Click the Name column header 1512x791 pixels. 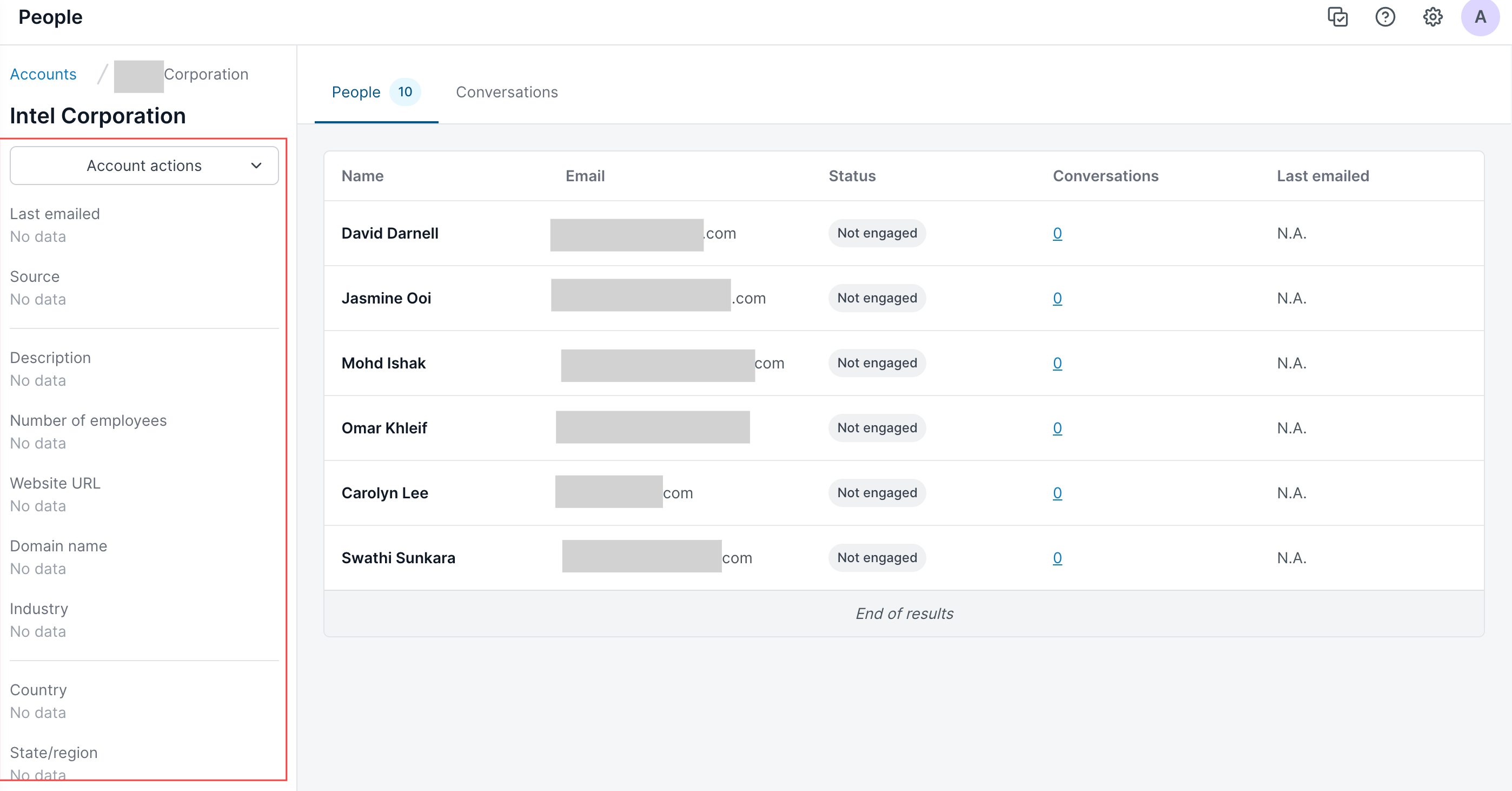363,176
